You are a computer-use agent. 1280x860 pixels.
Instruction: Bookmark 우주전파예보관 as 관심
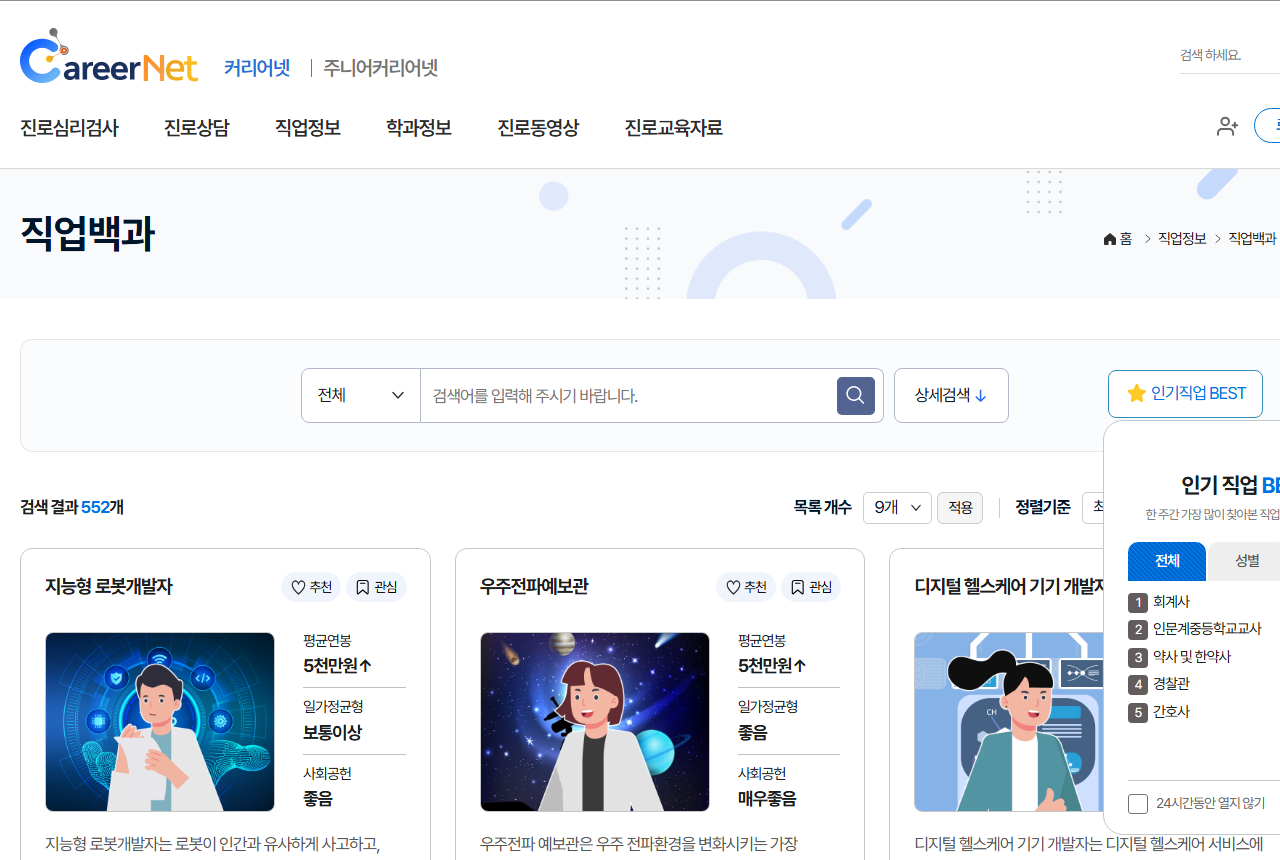(811, 587)
